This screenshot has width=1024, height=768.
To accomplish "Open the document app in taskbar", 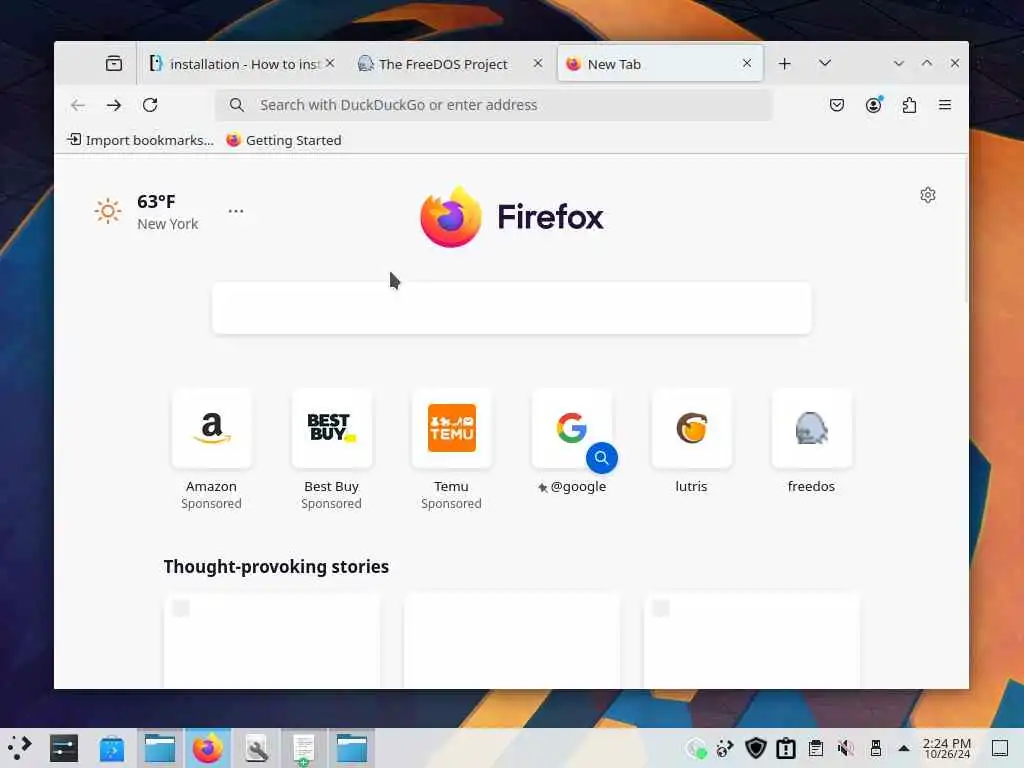I will tap(304, 748).
